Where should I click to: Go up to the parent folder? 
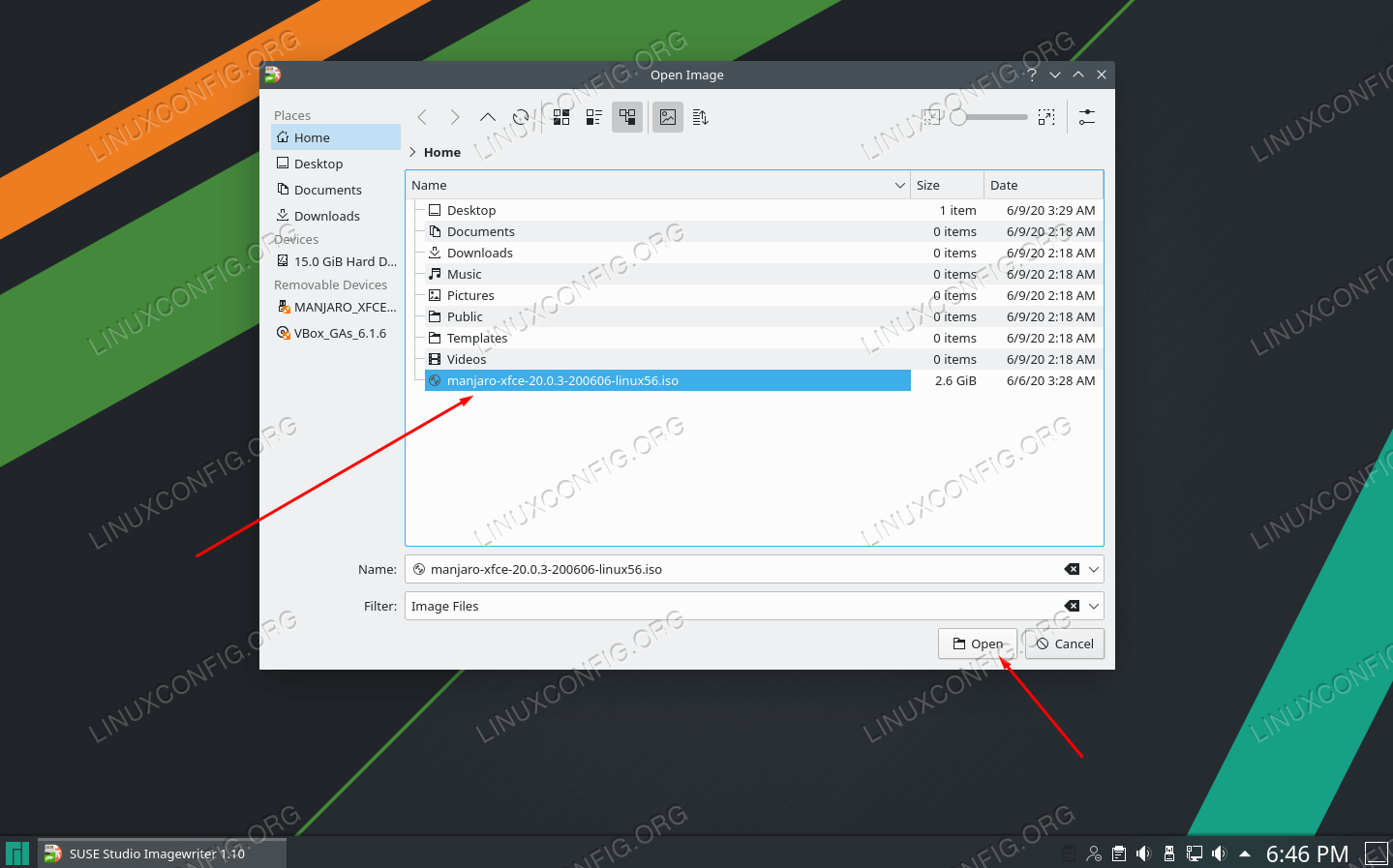tap(488, 117)
